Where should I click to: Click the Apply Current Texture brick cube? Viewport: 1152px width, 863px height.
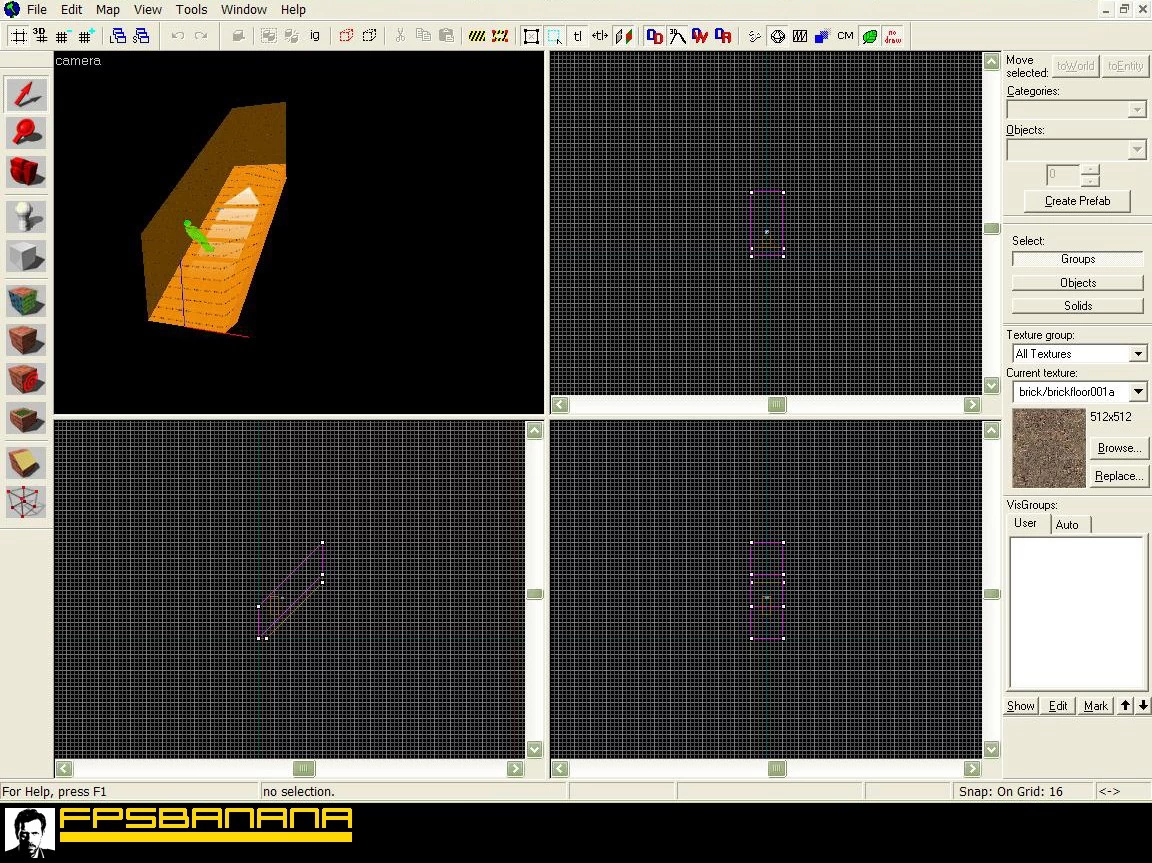(x=26, y=340)
